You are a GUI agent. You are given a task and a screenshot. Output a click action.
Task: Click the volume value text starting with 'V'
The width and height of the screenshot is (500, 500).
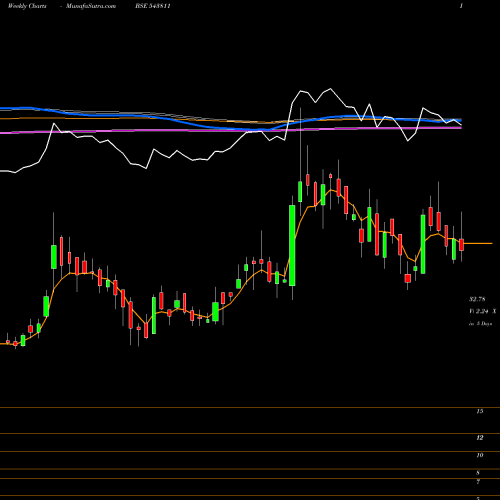coord(482,311)
